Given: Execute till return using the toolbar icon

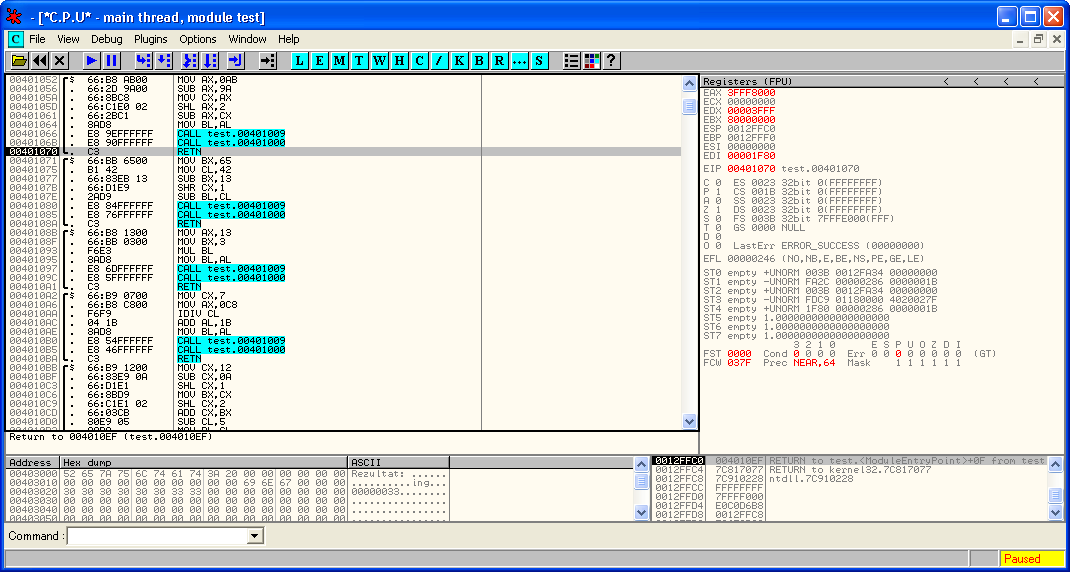Looking at the screenshot, I should pyautogui.click(x=236, y=61).
